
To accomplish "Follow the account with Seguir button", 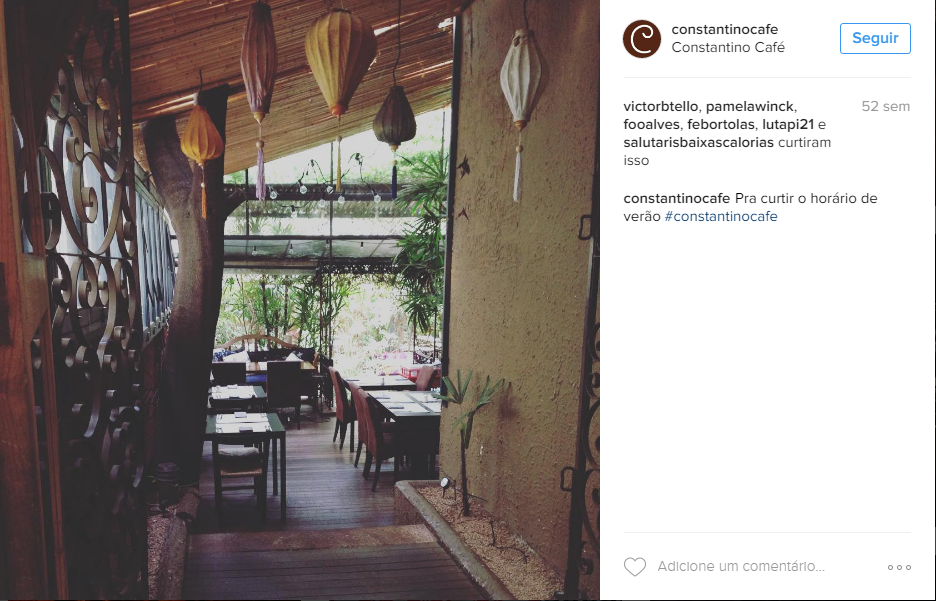I will [x=875, y=38].
